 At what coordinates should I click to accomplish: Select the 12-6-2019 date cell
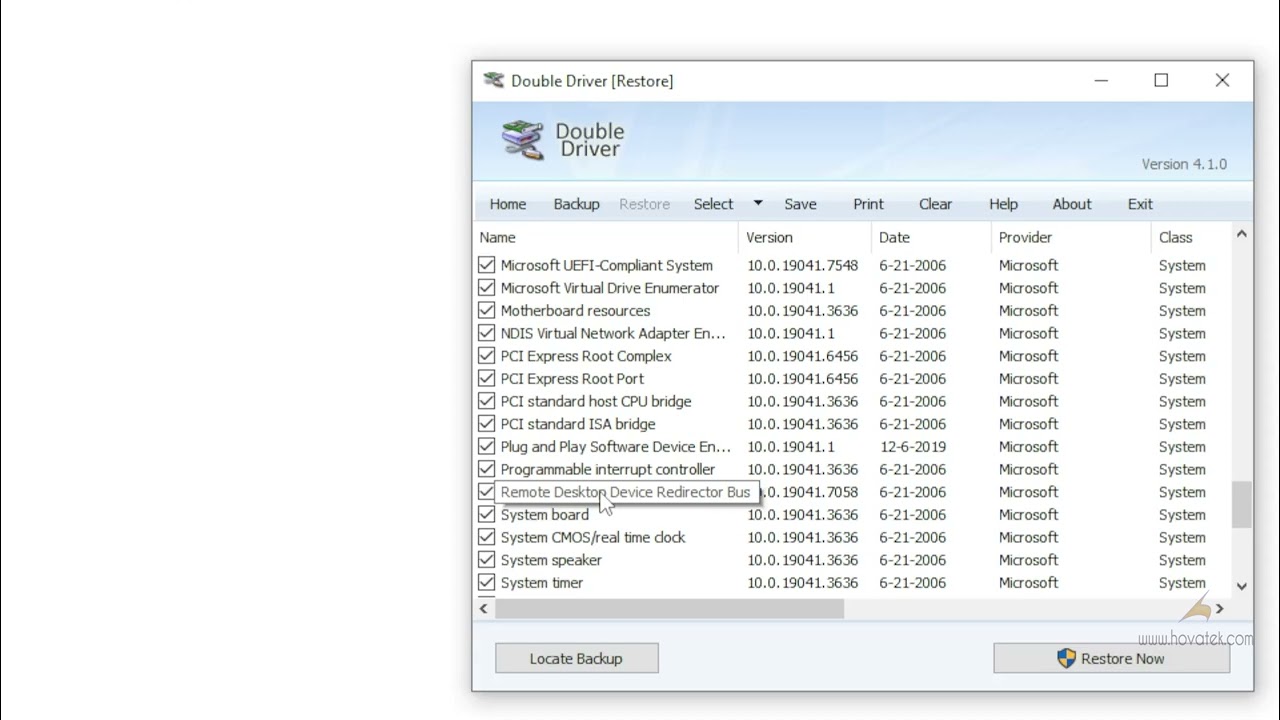pyautogui.click(x=912, y=447)
